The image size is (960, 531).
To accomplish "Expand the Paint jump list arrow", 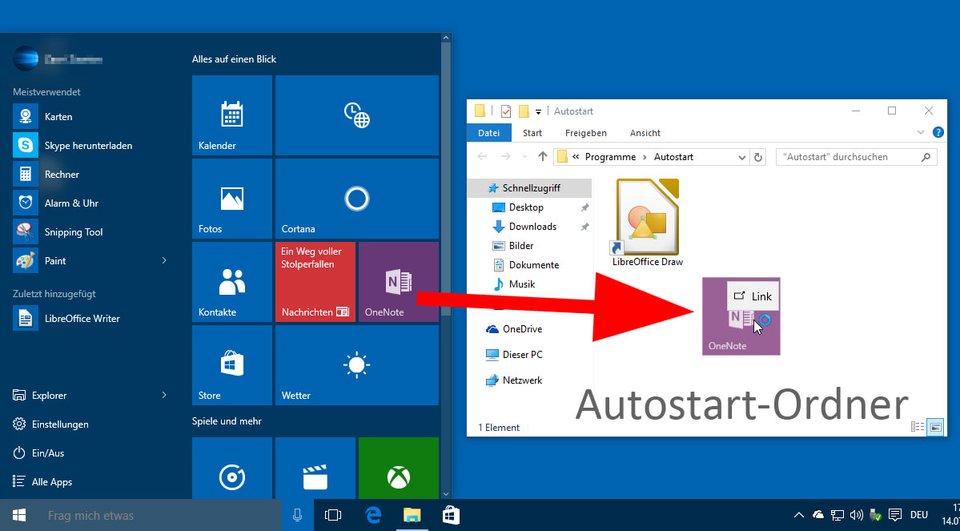I will 163,260.
